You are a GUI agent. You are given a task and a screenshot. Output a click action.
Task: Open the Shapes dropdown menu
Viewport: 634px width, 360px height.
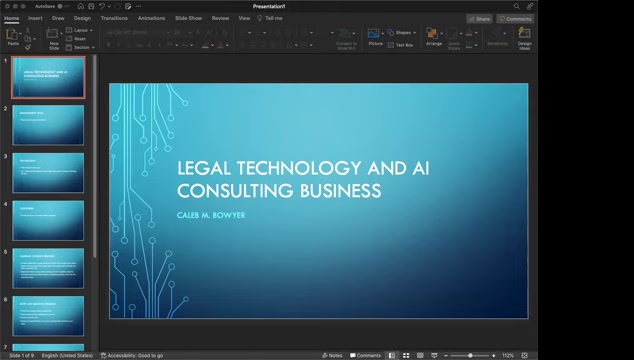pos(402,33)
